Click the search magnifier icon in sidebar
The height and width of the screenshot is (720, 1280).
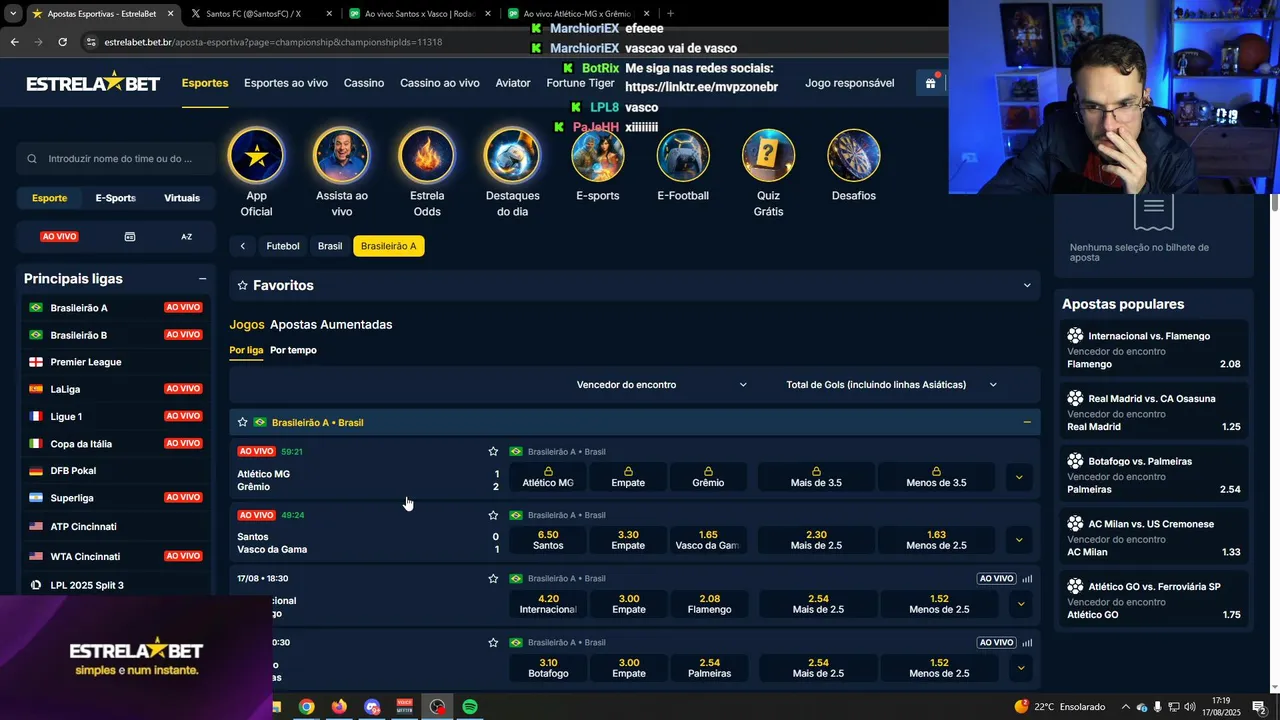[32, 158]
